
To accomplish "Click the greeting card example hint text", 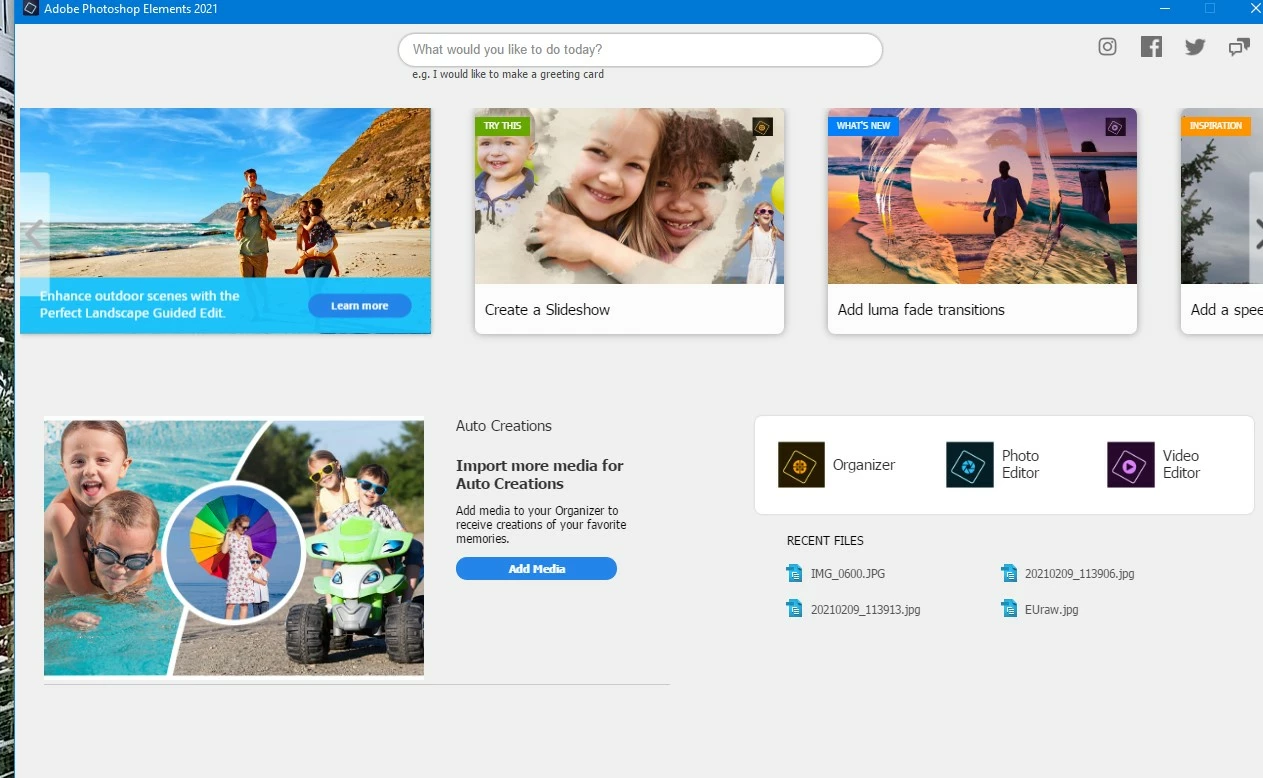I will tap(508, 74).
